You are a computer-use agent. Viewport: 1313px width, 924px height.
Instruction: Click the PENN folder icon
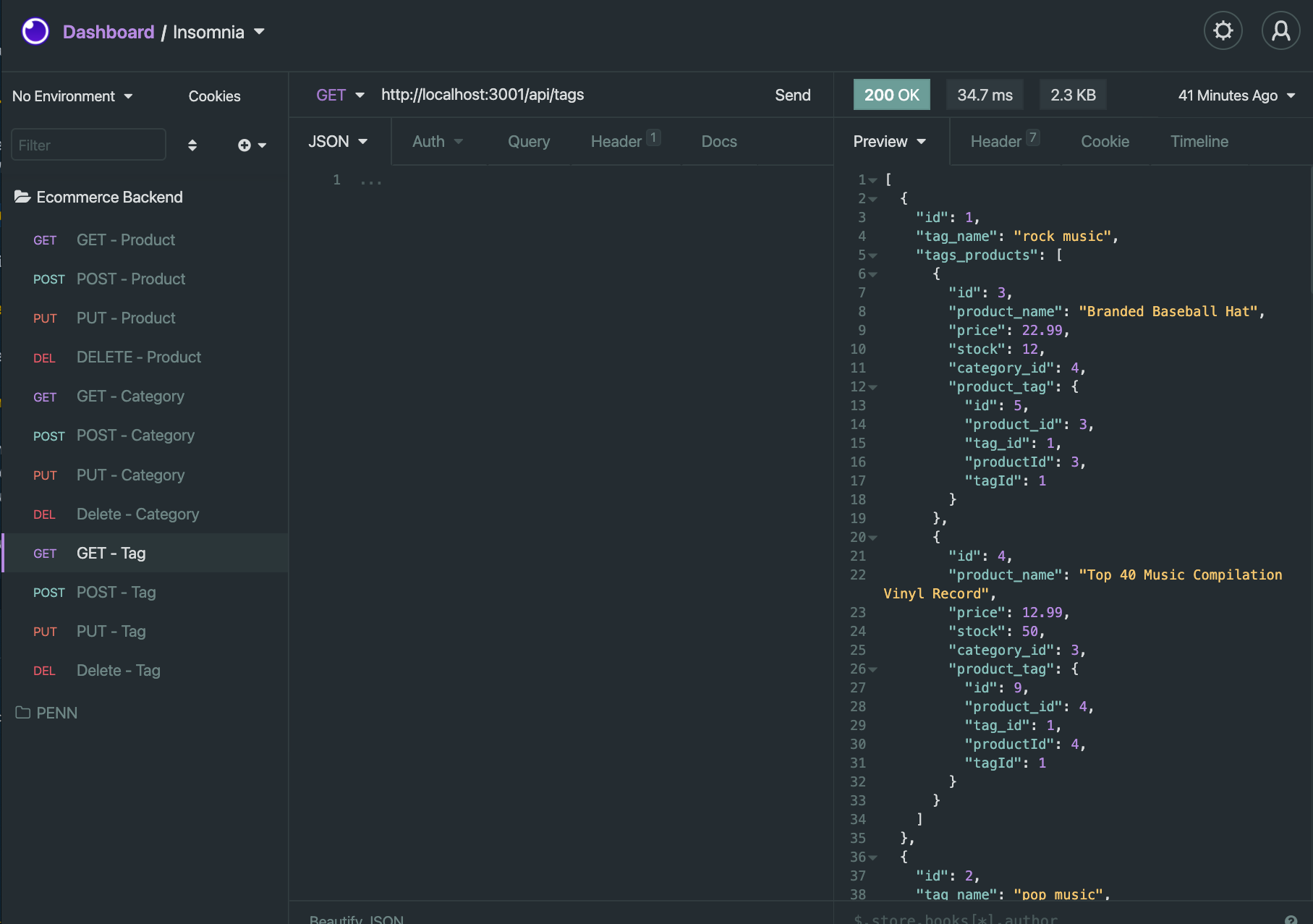tap(23, 713)
